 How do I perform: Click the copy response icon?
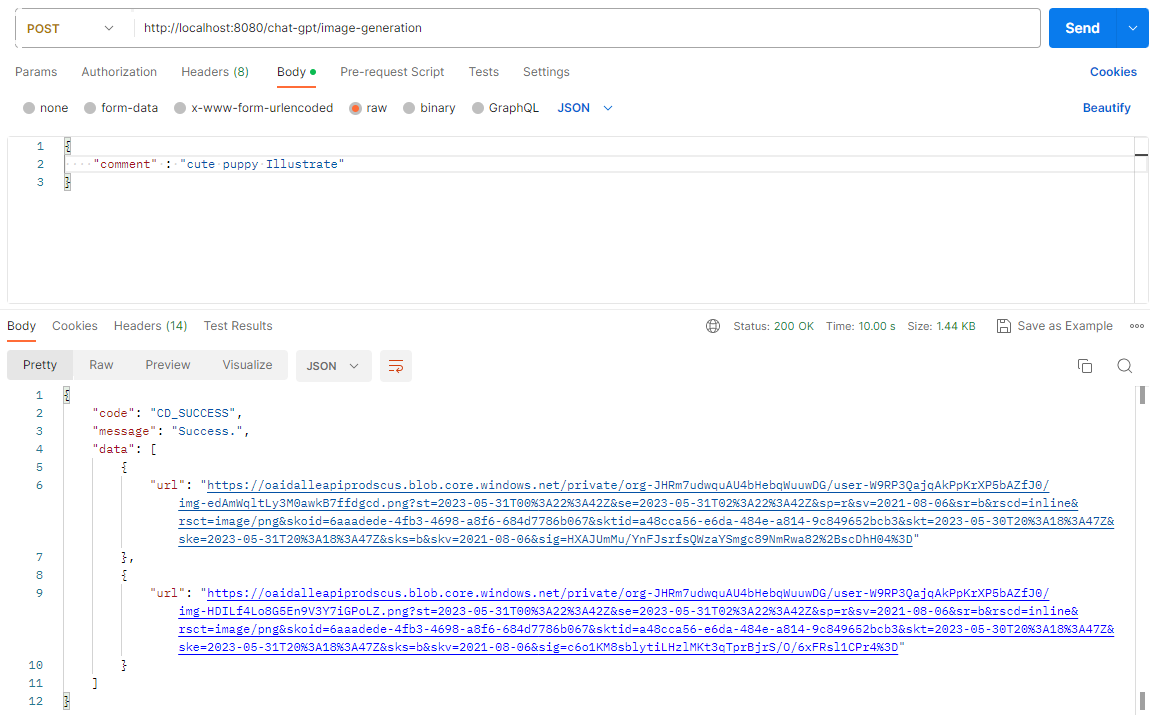(1085, 366)
